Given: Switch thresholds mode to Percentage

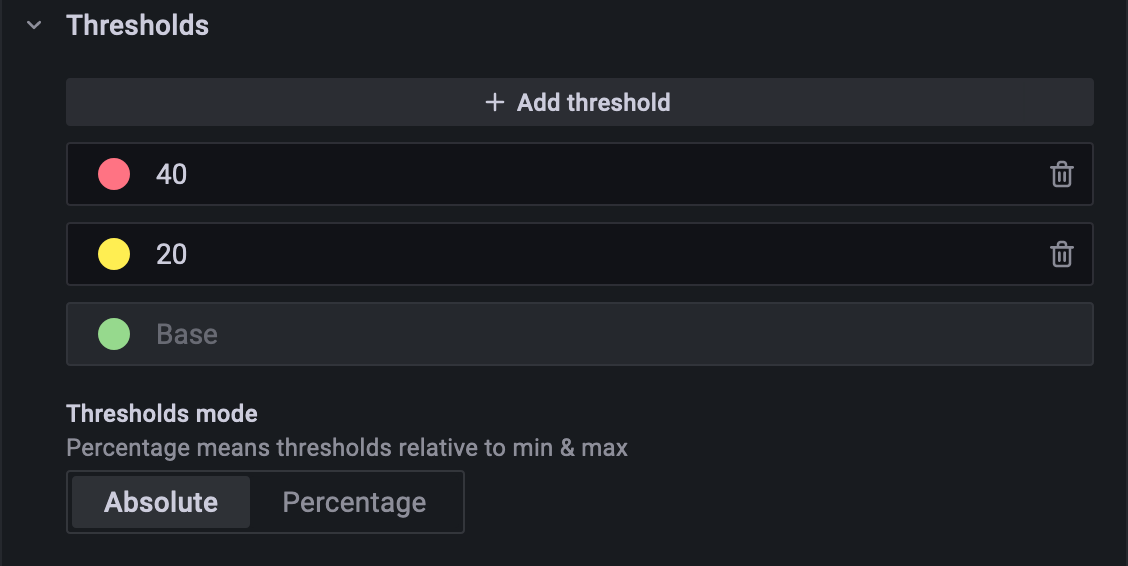Looking at the screenshot, I should [354, 502].
